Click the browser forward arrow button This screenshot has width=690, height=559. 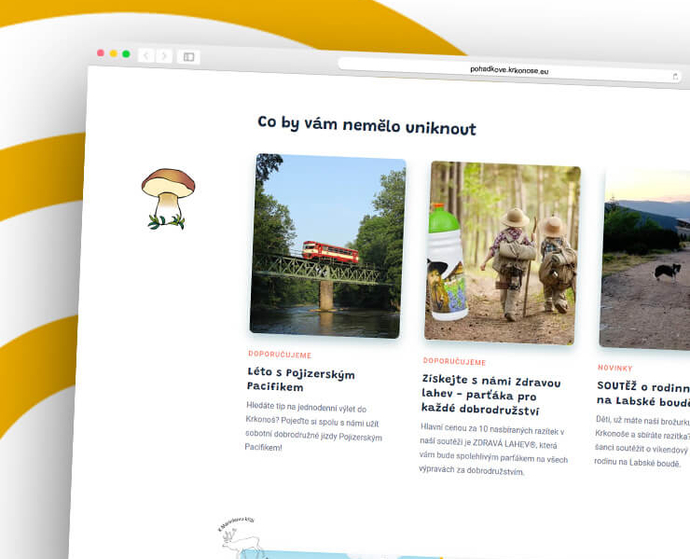coord(164,56)
